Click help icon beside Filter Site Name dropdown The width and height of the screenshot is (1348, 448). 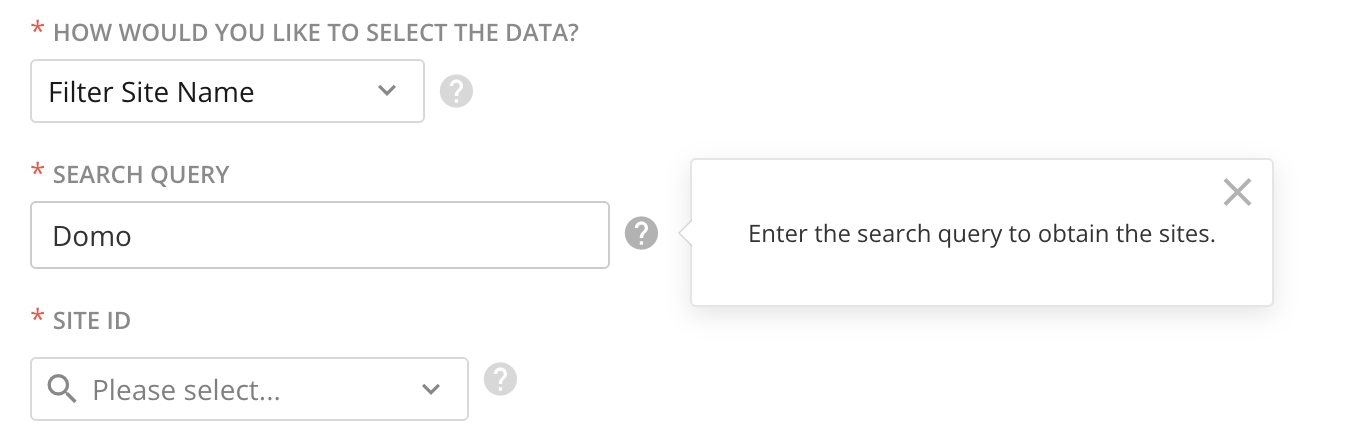[x=456, y=92]
